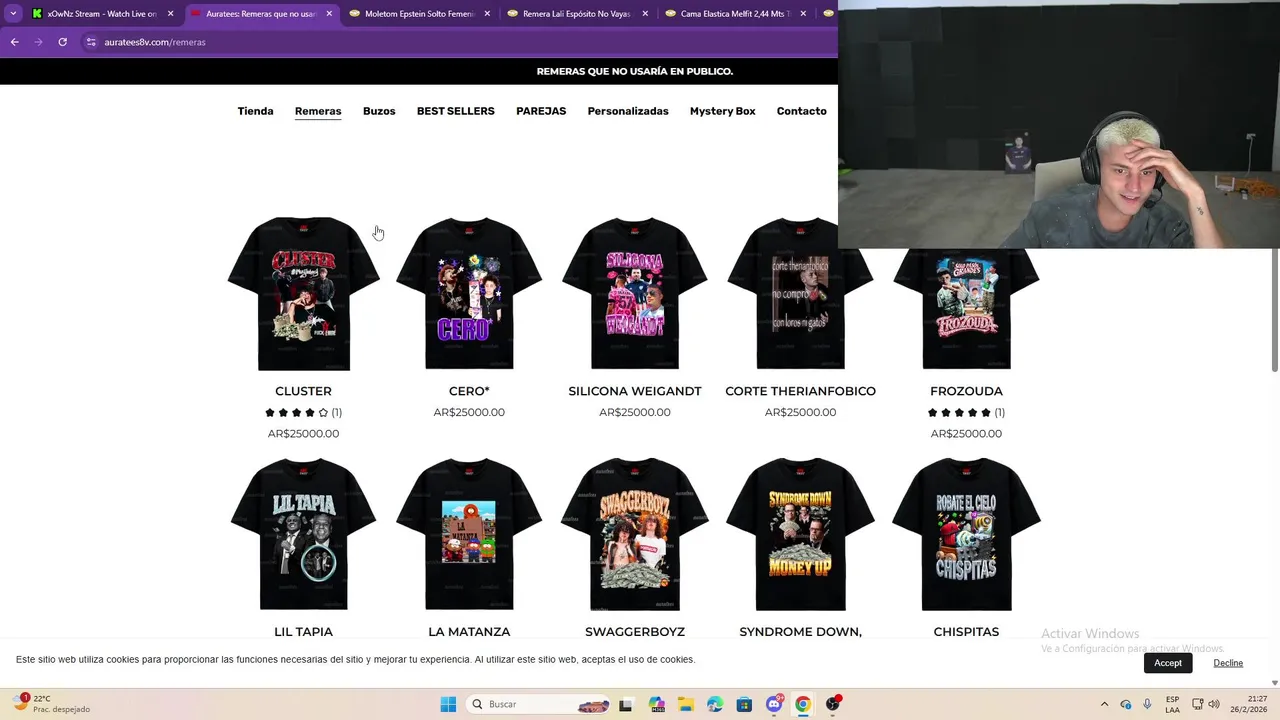This screenshot has width=1280, height=720.
Task: Click the CERO* price AR$25000.00
Action: [x=469, y=412]
